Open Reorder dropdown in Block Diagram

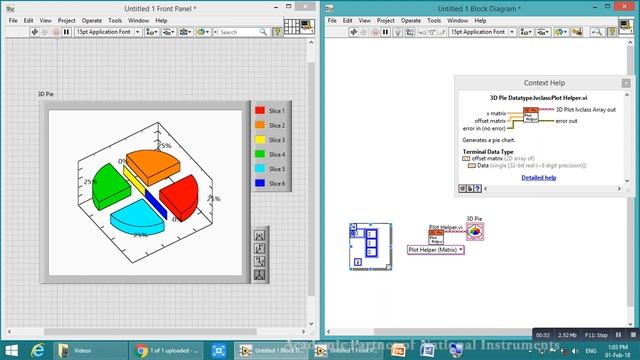pos(561,32)
